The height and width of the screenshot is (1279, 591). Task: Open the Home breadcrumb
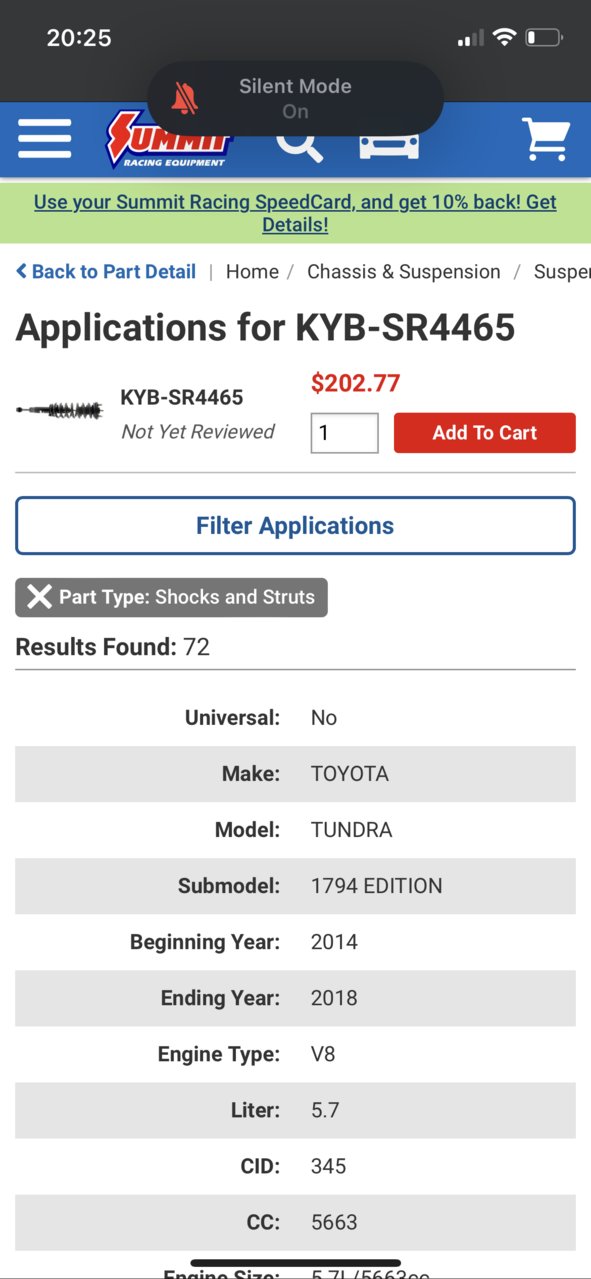coord(252,272)
